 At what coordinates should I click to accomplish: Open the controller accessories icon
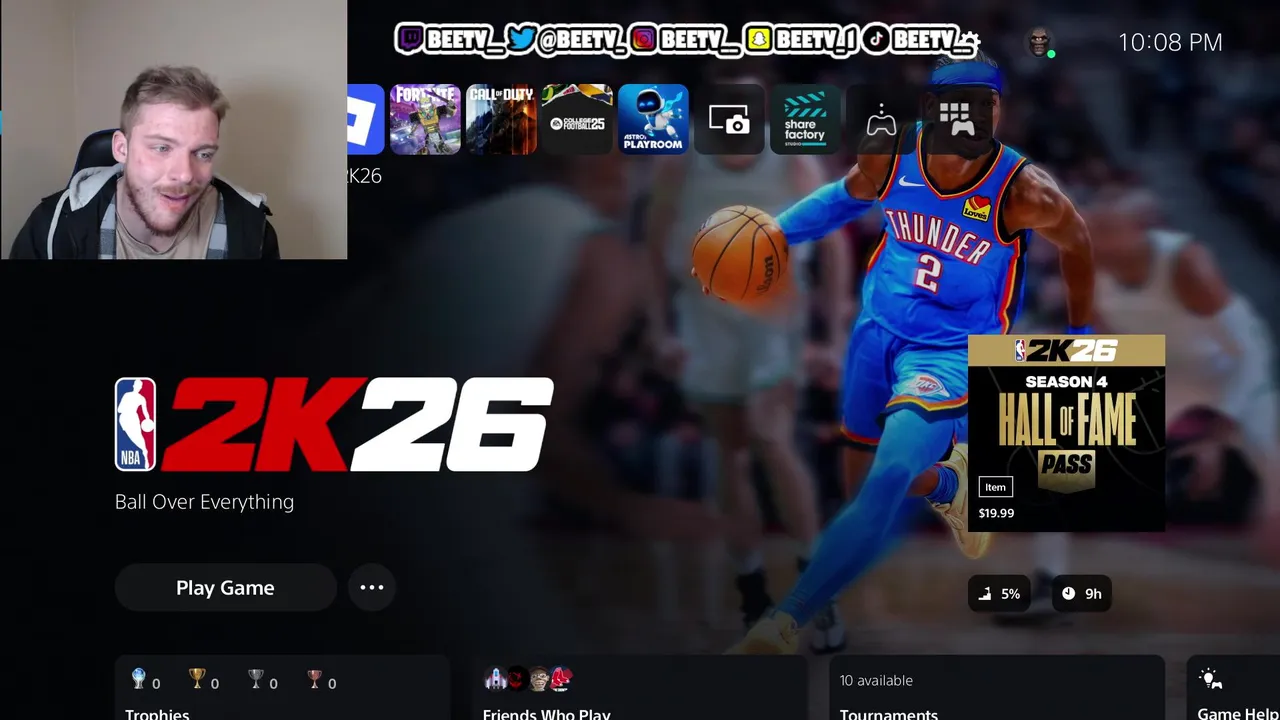[x=881, y=119]
